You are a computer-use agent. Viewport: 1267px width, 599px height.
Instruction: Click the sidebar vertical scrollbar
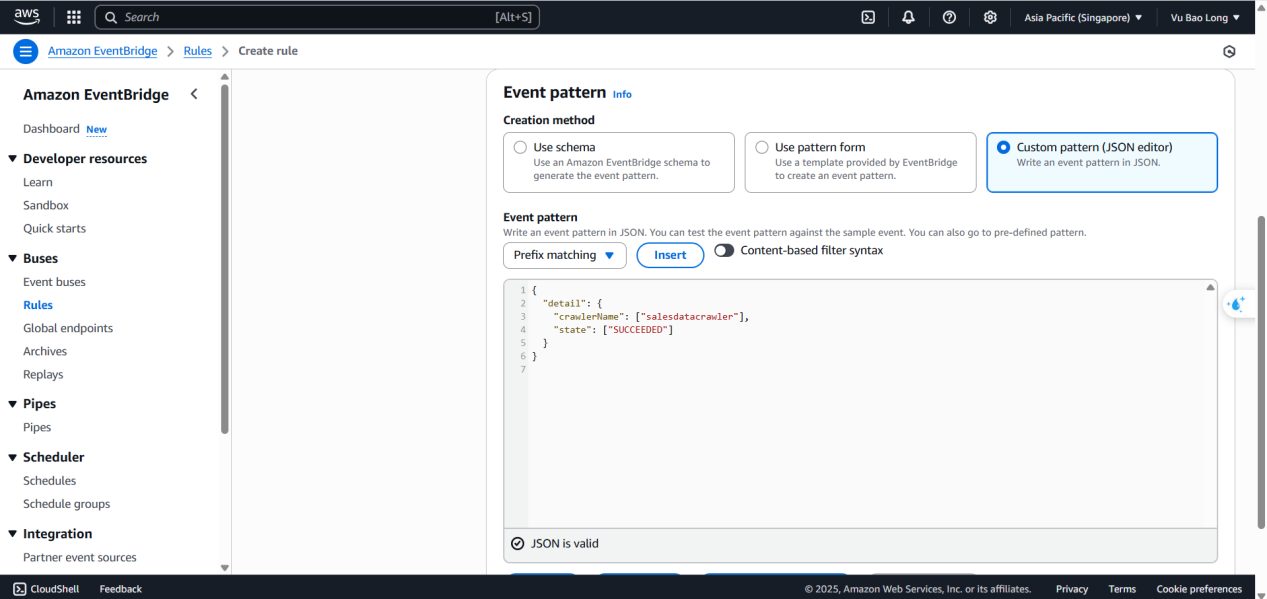(x=225, y=260)
